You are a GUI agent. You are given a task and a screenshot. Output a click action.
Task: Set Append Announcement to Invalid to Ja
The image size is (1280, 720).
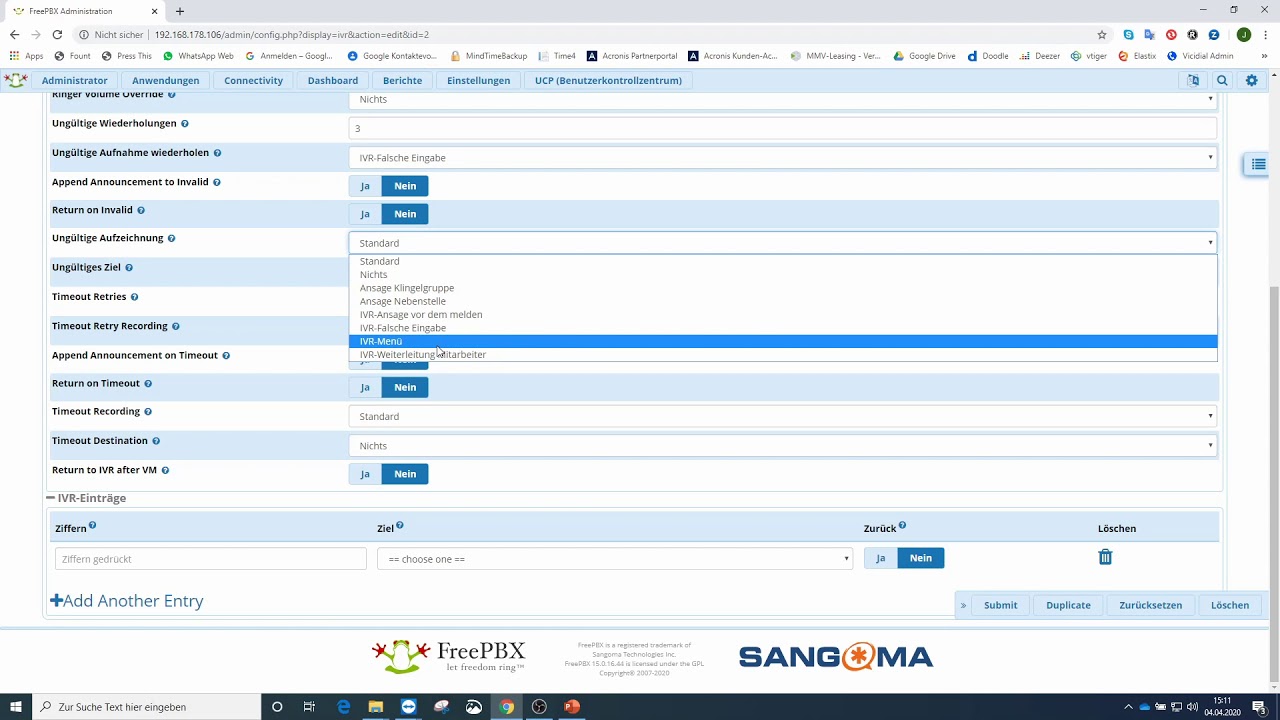pos(365,186)
